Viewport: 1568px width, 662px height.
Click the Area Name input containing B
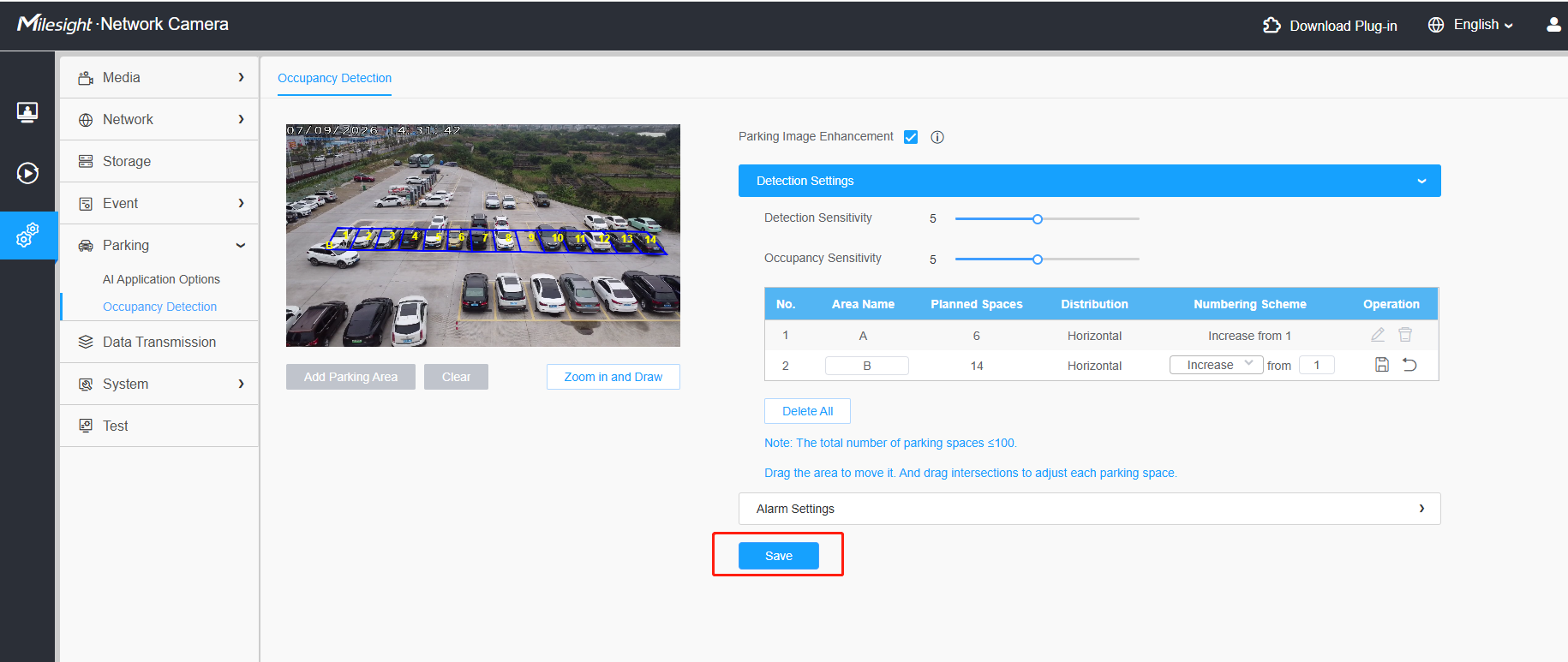pos(866,366)
